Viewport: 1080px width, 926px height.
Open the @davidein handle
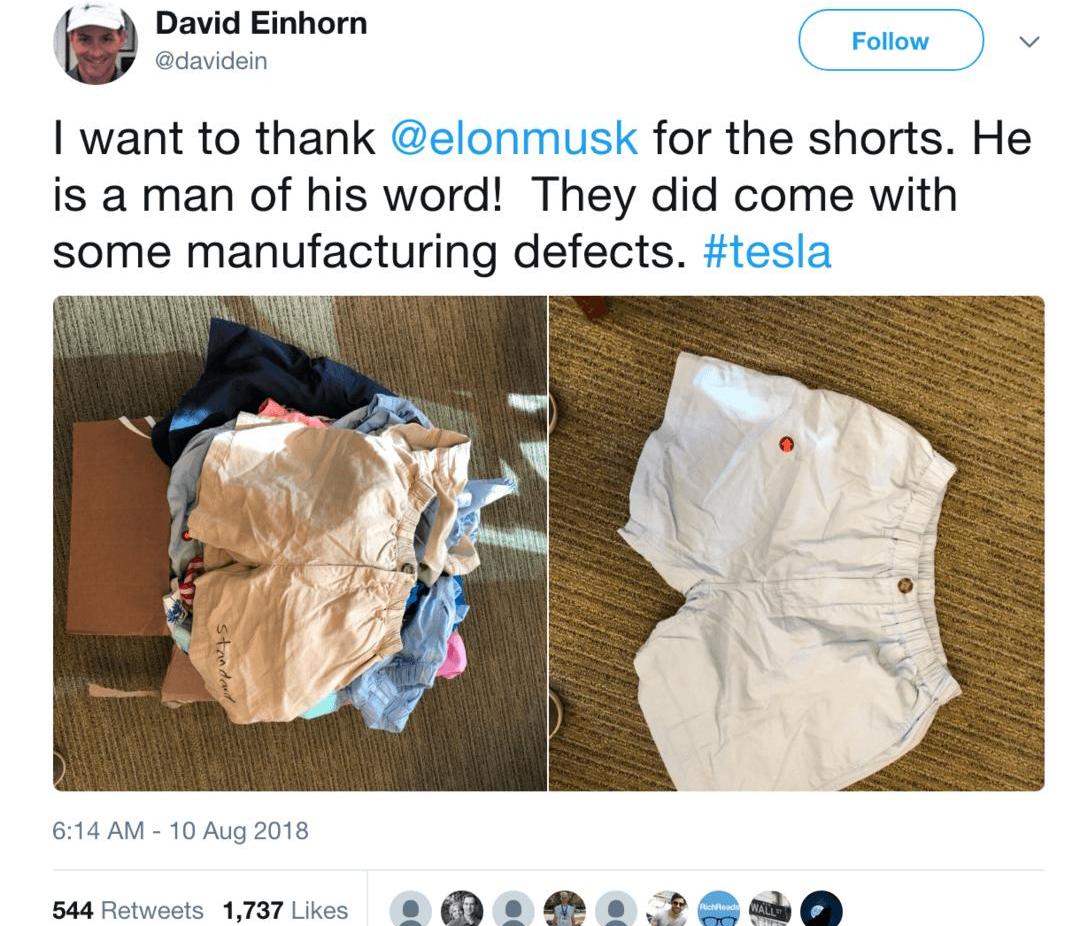211,61
